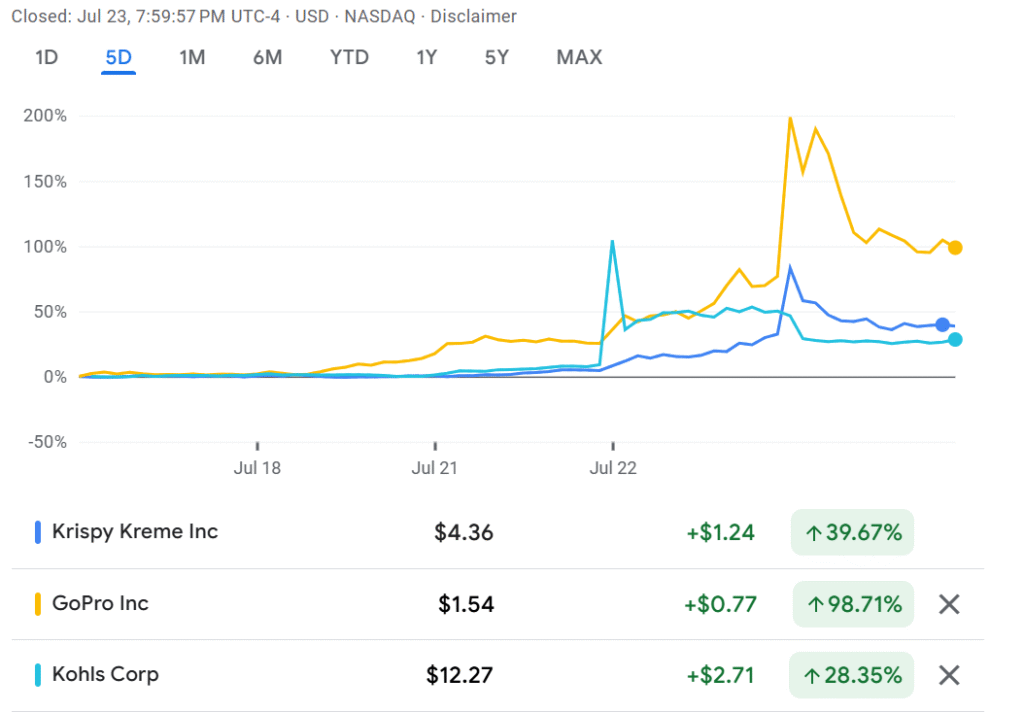Click the -50% y-axis label

point(47,442)
